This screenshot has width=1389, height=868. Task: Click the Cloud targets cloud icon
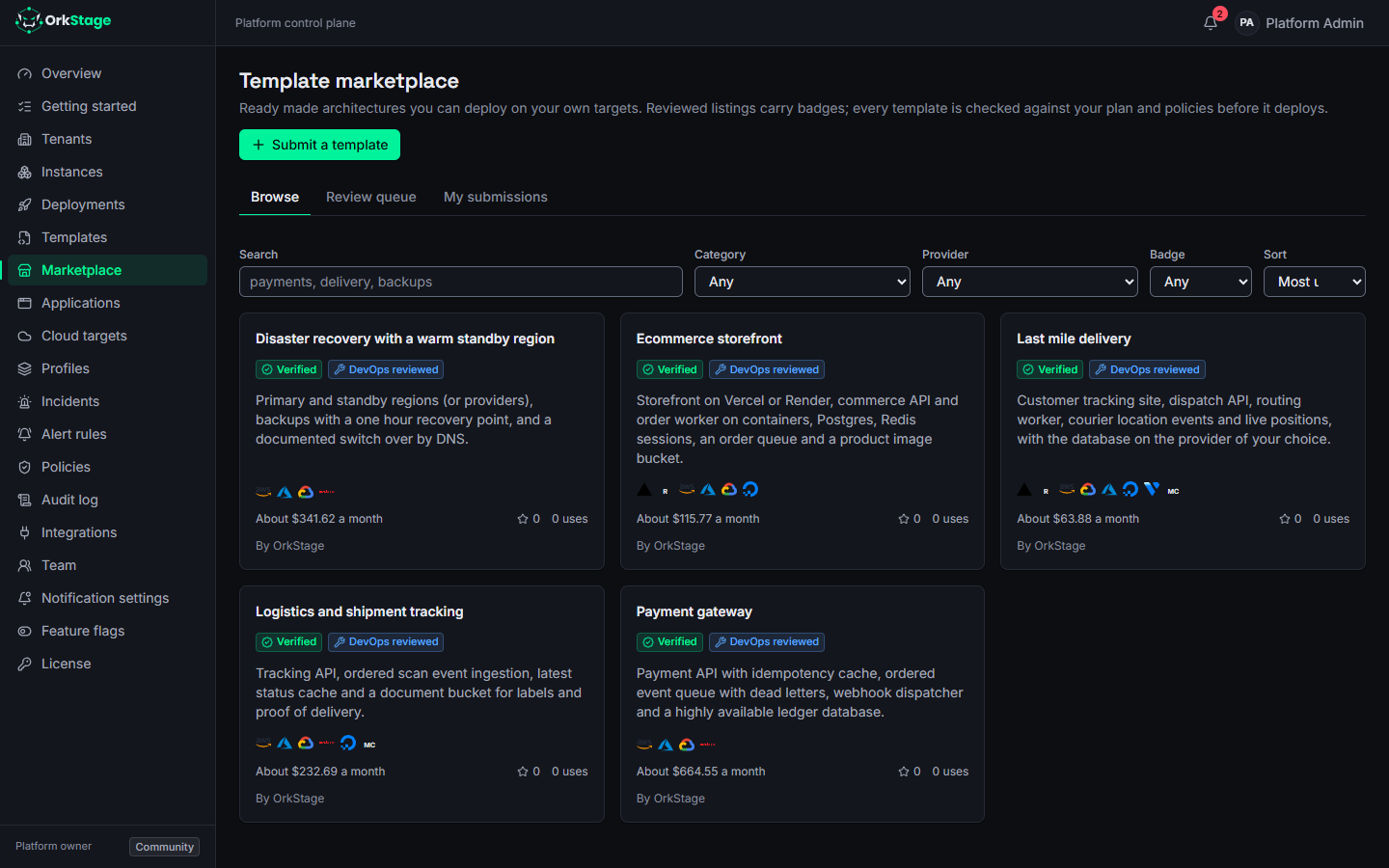(x=25, y=336)
